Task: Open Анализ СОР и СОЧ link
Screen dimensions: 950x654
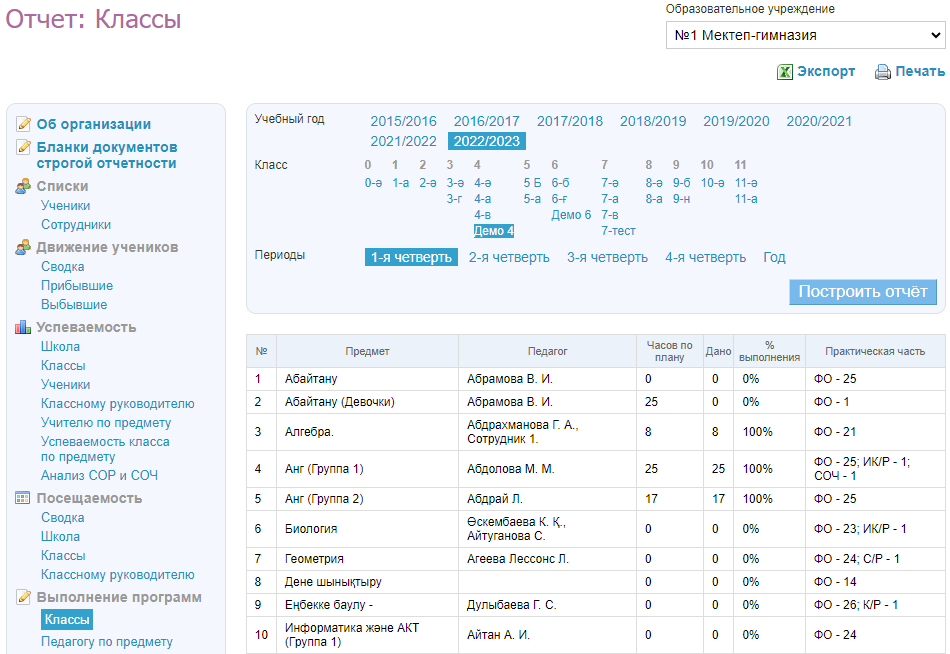Action: pyautogui.click(x=99, y=475)
